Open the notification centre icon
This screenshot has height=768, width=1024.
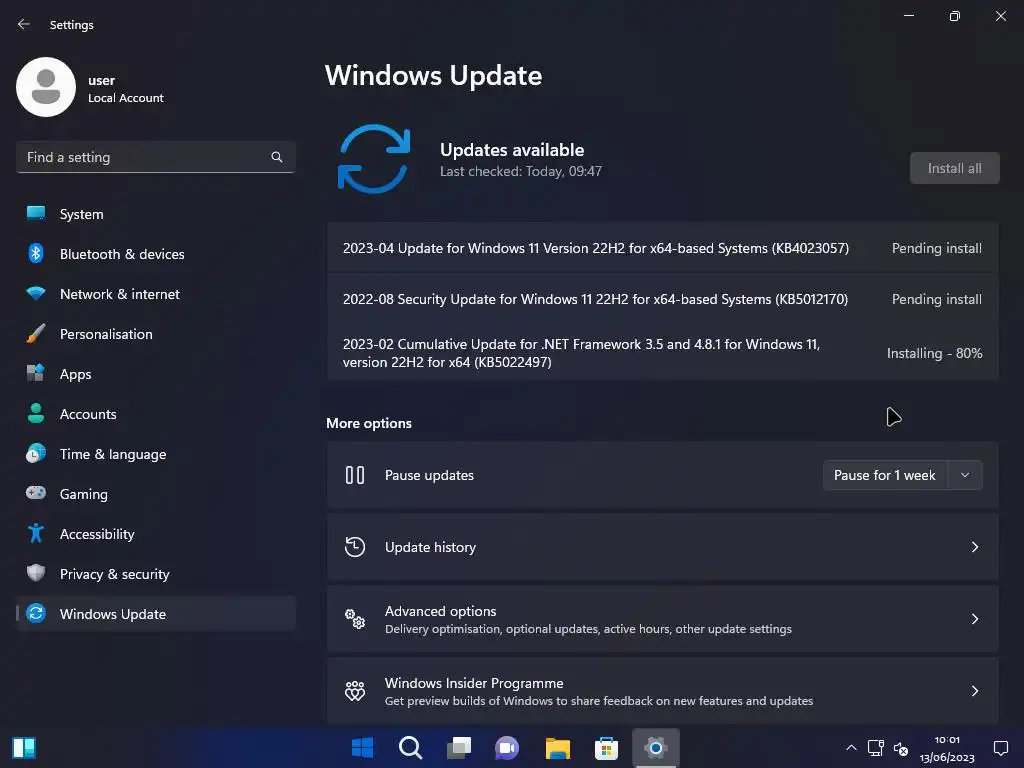(x=1000, y=748)
